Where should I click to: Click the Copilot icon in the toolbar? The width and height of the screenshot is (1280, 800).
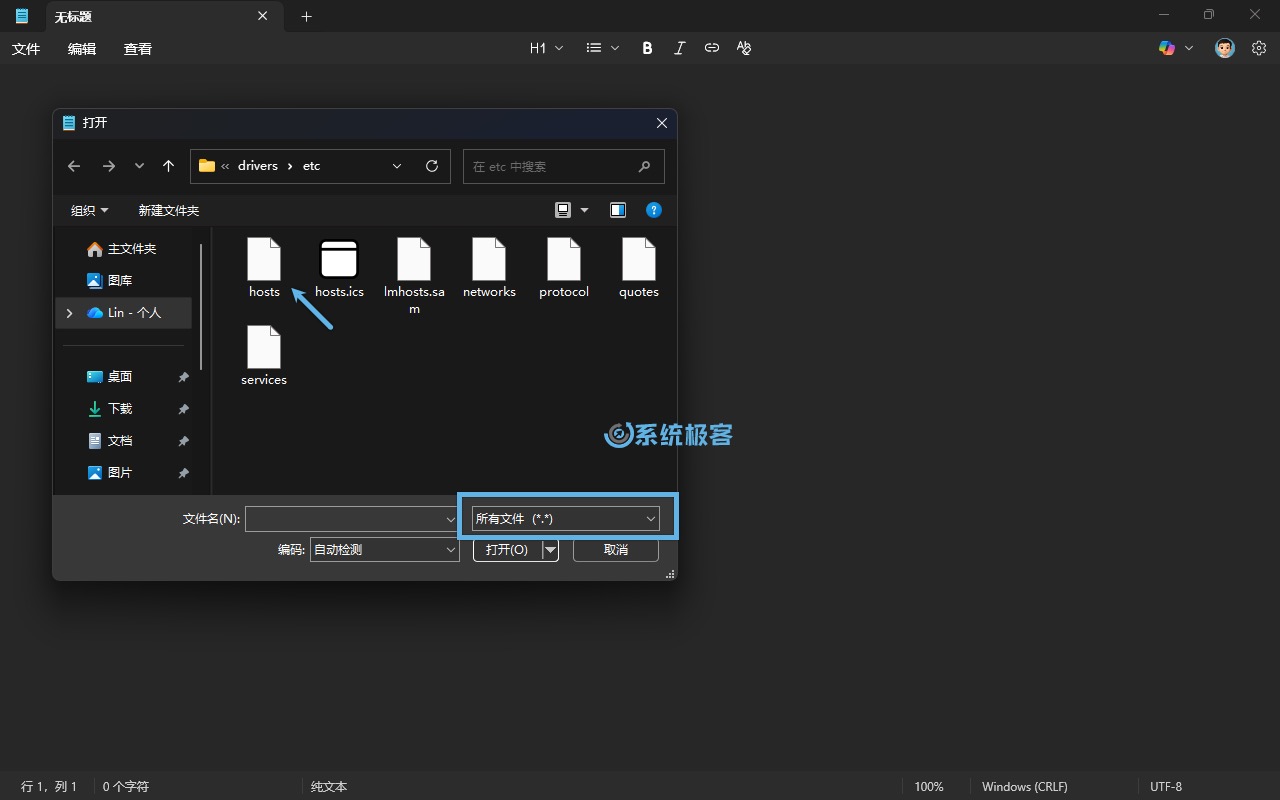(x=1166, y=48)
